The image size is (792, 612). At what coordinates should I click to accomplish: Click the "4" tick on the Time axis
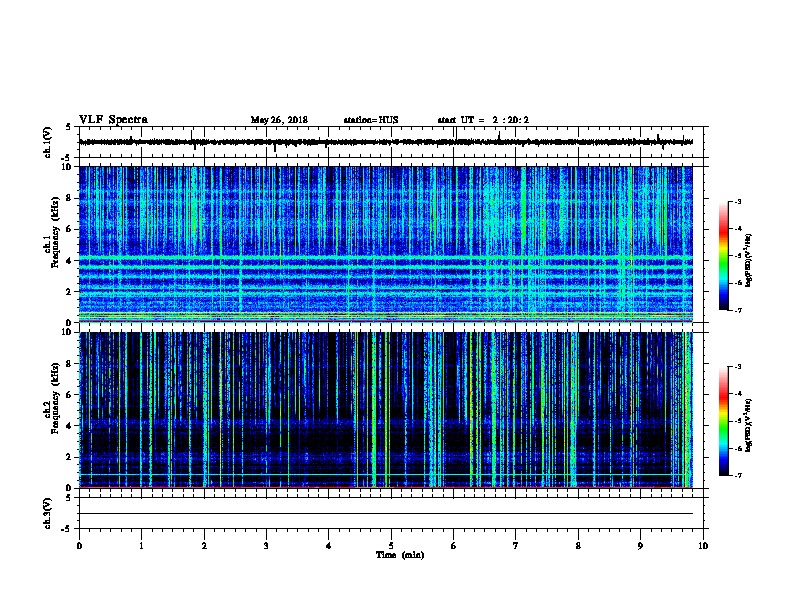[x=329, y=546]
